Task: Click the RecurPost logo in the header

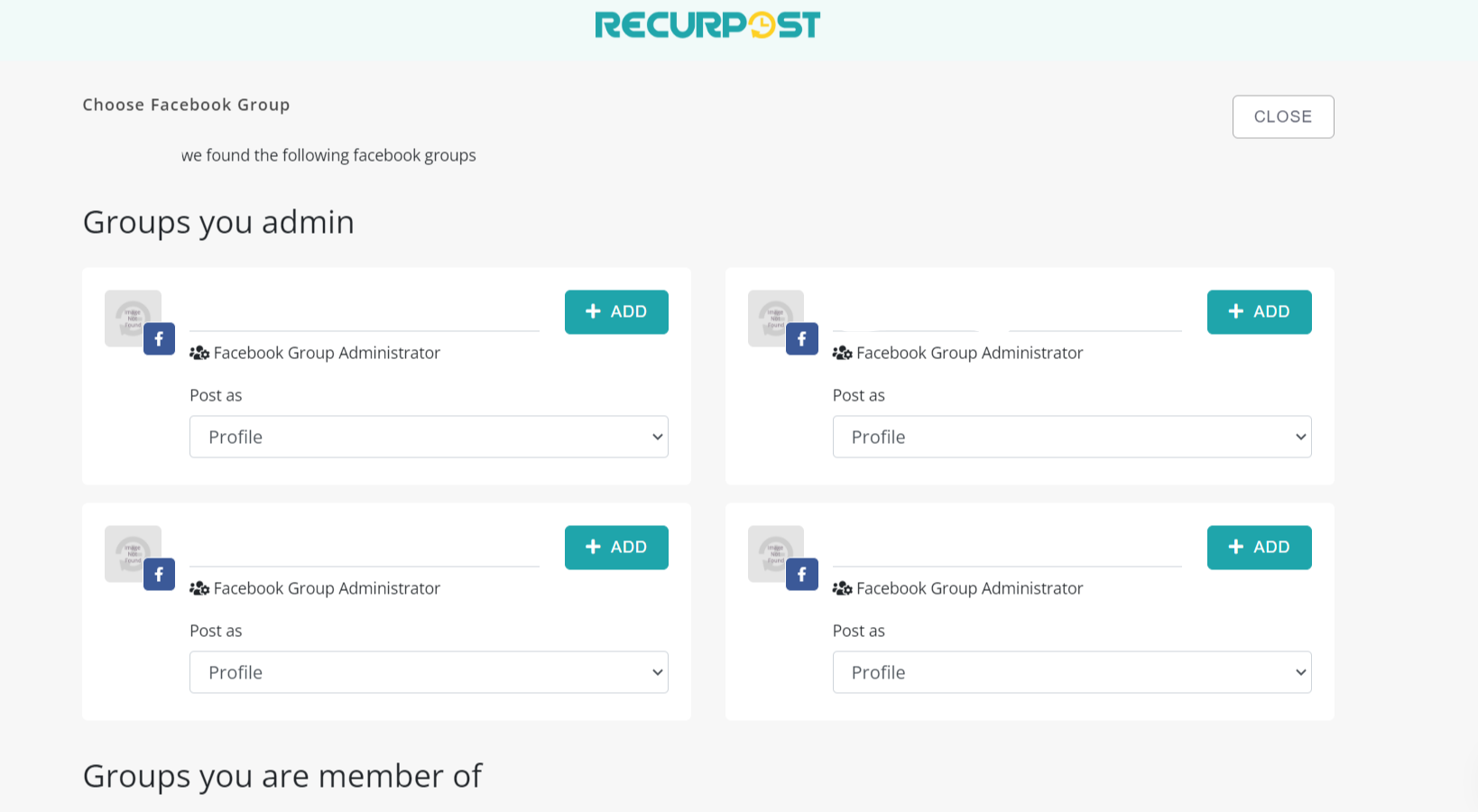Action: [707, 25]
